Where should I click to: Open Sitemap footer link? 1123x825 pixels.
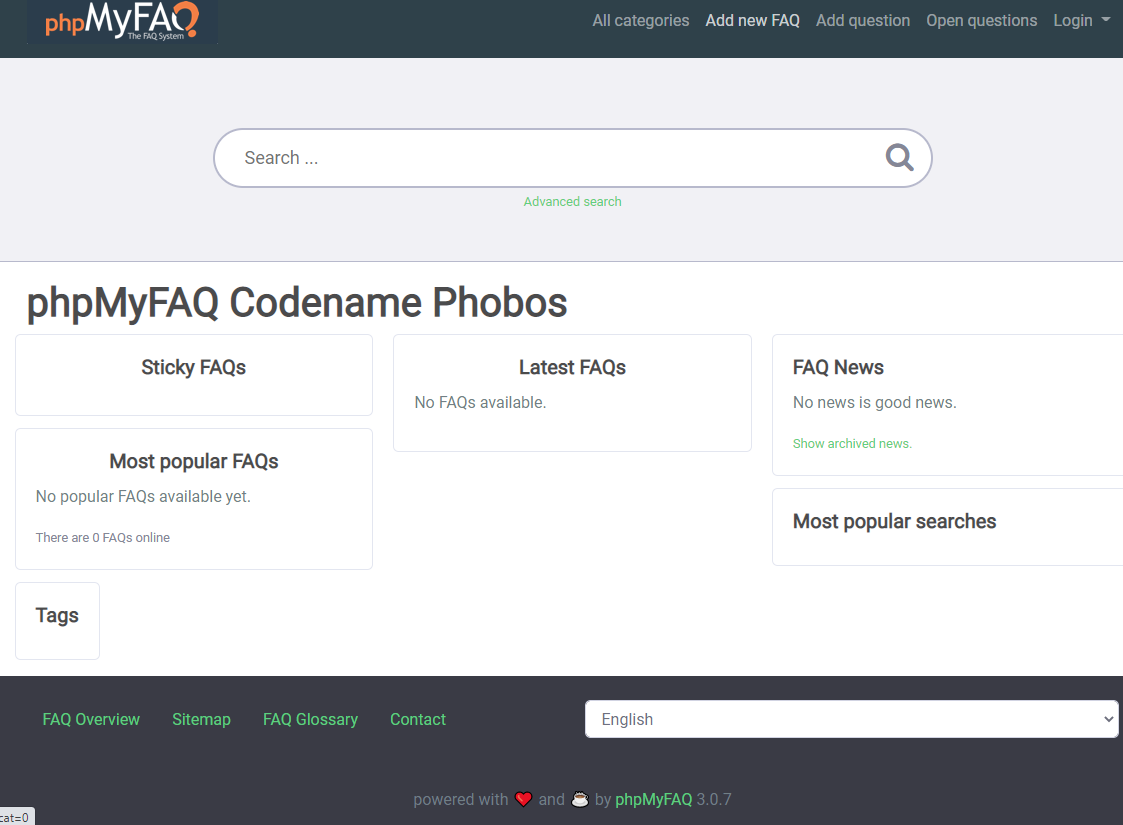[x=201, y=719]
